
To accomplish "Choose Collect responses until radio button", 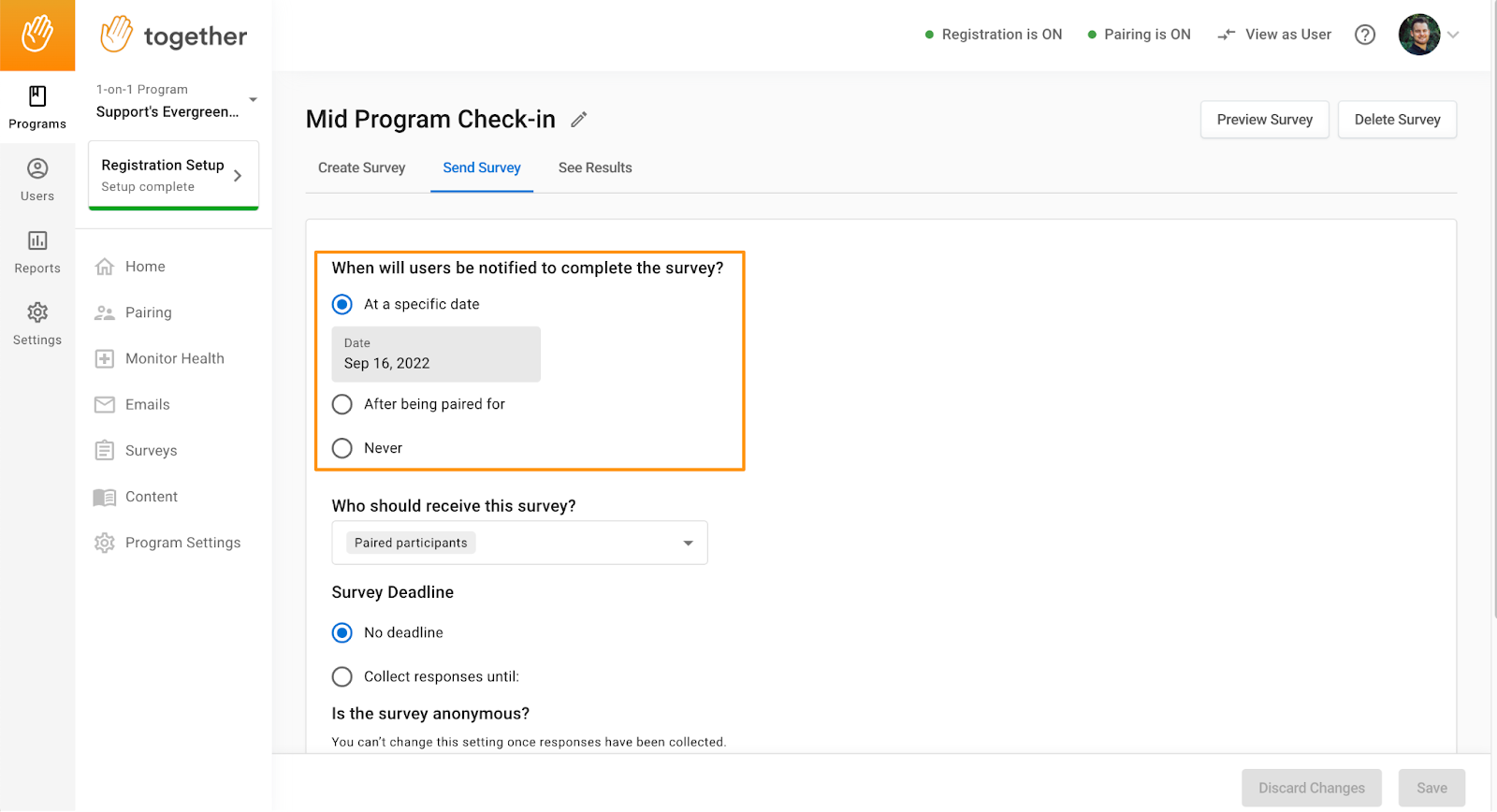I will 342,676.
